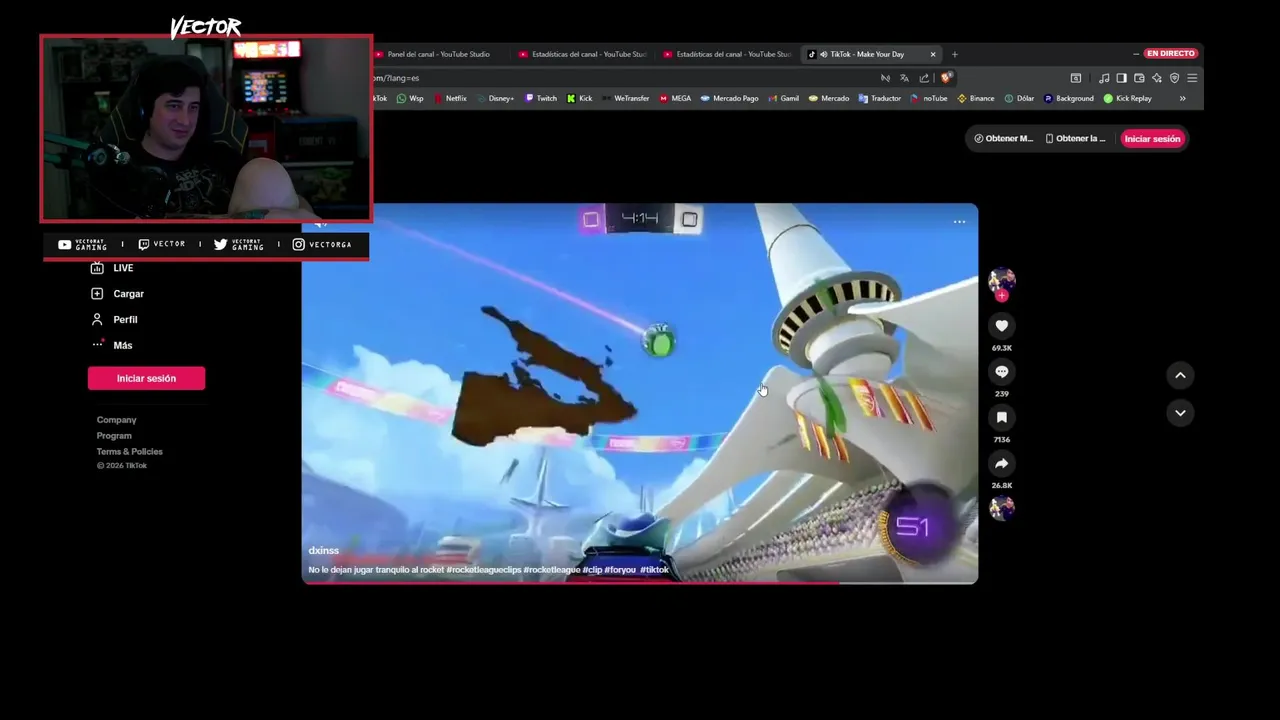Save the video with the bookmark icon
This screenshot has width=1280, height=720.
coord(1001,418)
